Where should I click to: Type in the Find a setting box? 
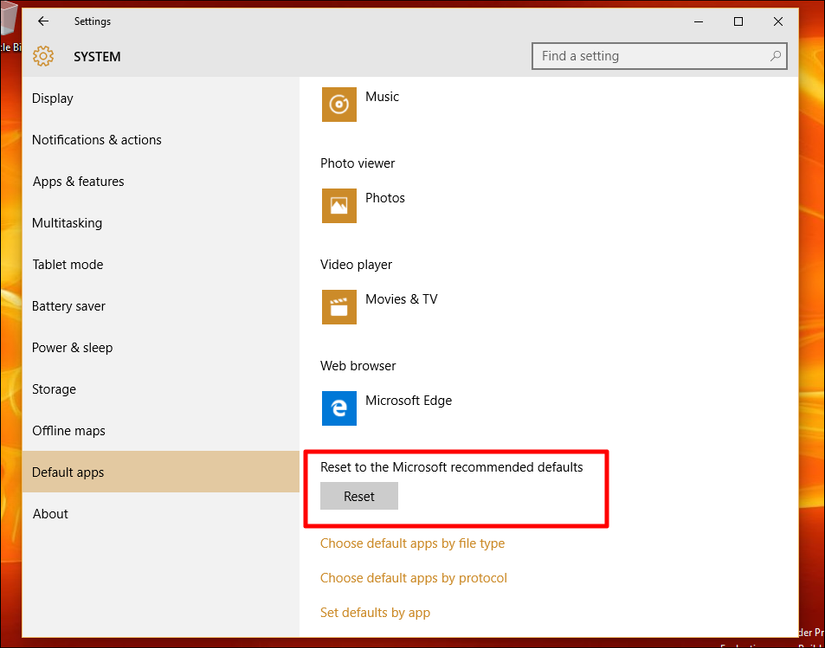pyautogui.click(x=650, y=57)
